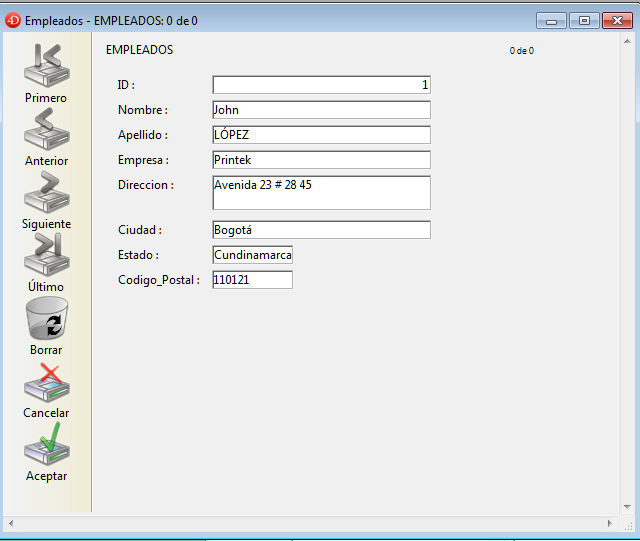640x541 pixels.
Task: Click the 4D app icon in title bar
Action: 13,20
